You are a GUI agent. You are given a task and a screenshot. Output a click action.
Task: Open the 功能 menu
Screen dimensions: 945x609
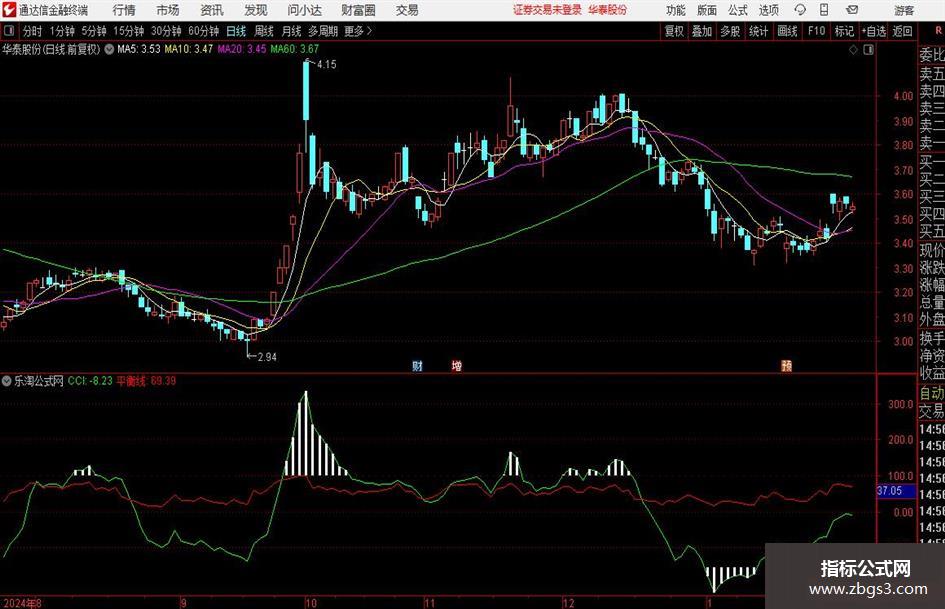676,10
